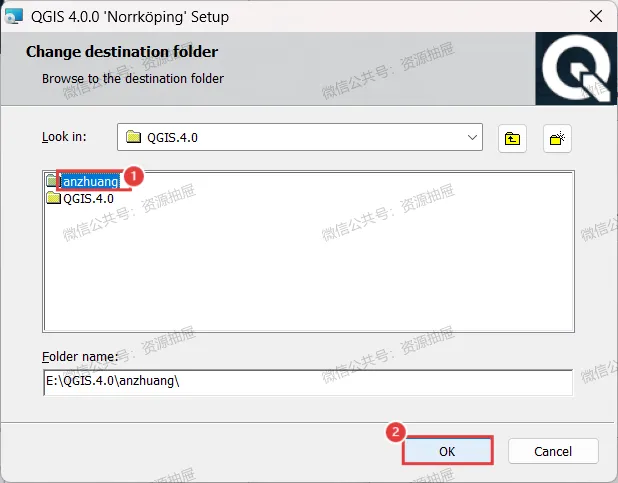Click the Folder name label
Screen dimensions: 618x483
pyautogui.click(x=80, y=356)
